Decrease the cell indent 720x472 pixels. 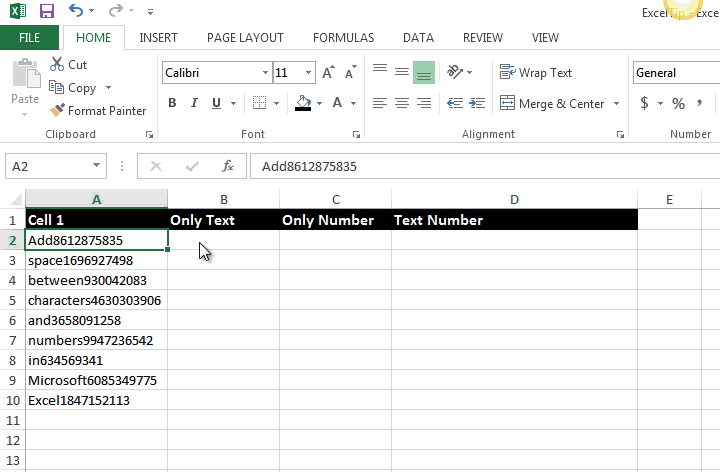pyautogui.click(x=454, y=103)
